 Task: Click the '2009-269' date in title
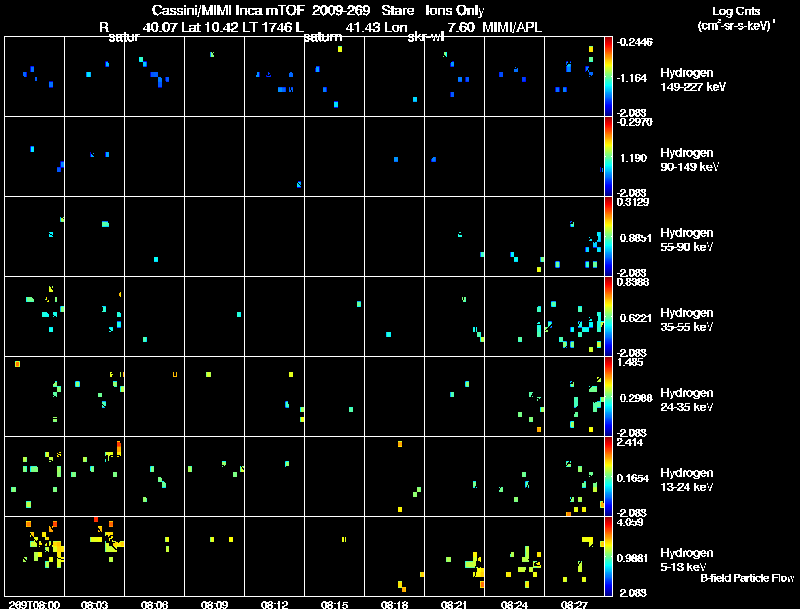[339, 10]
